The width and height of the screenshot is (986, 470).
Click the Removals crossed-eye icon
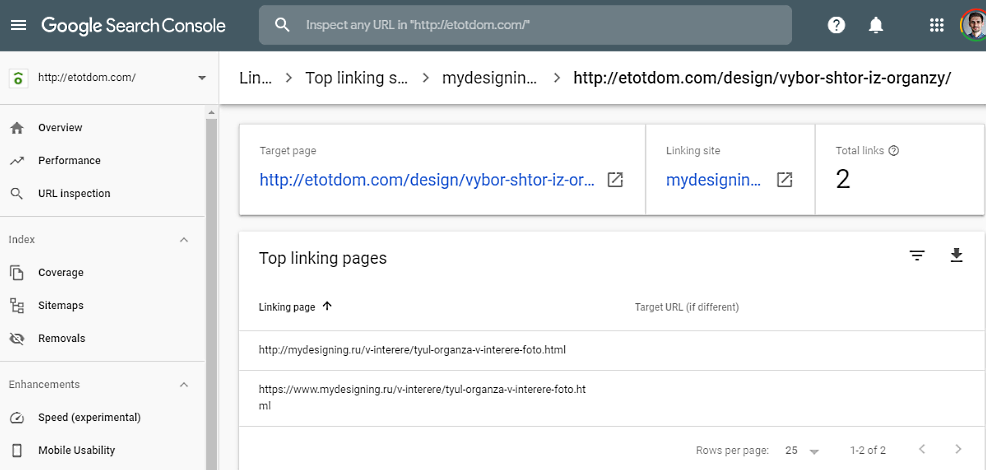pyautogui.click(x=17, y=339)
